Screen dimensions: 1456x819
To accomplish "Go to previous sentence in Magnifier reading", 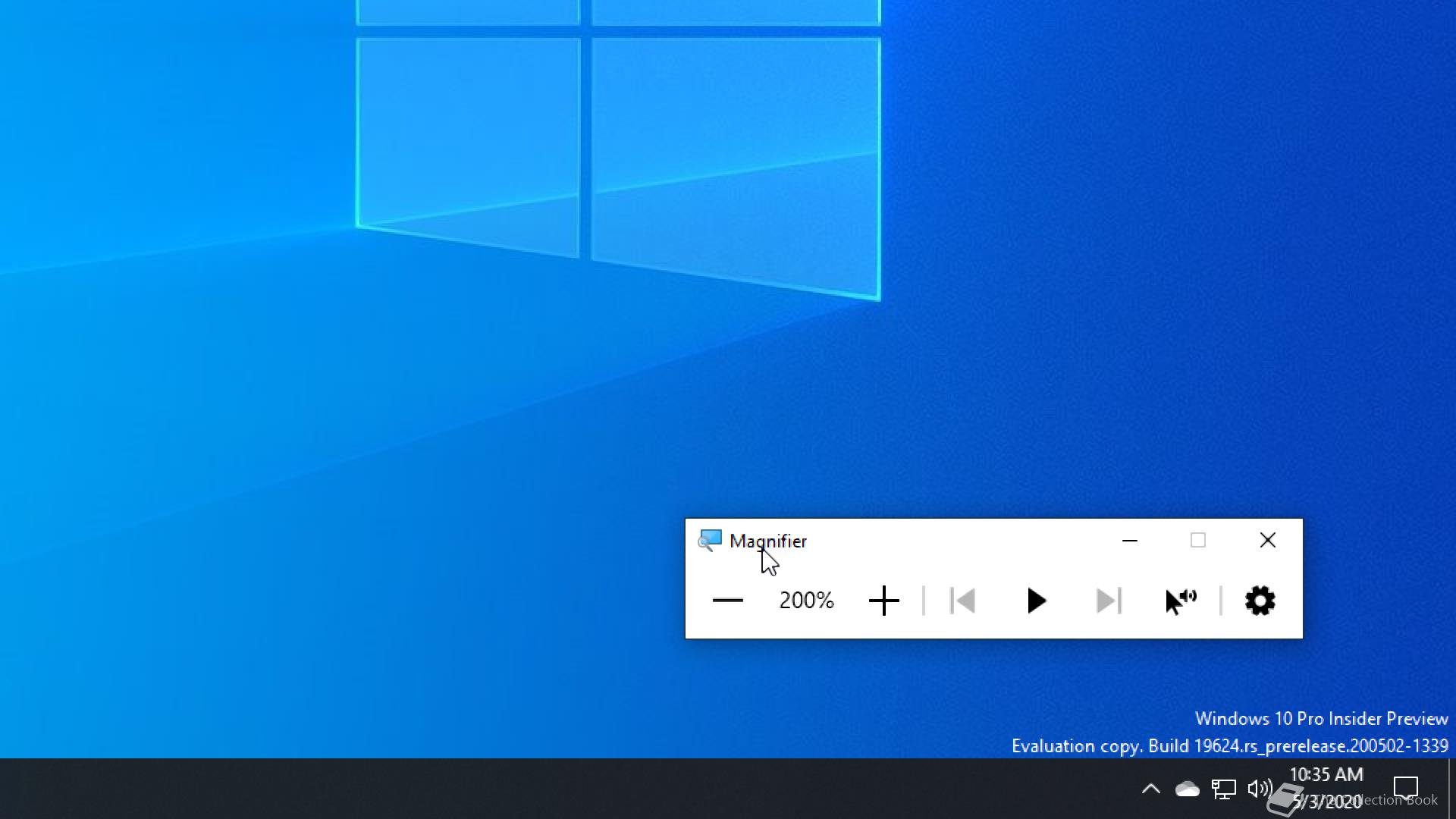I will click(962, 601).
